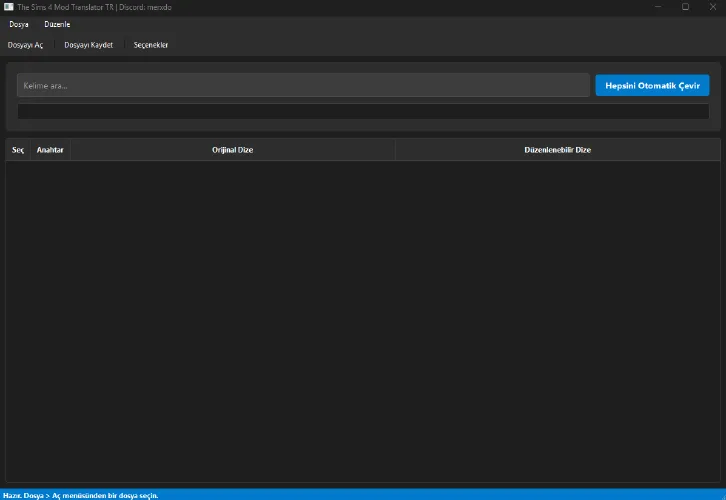726x500 pixels.
Task: Click the app icon in the title bar
Action: pyautogui.click(x=8, y=7)
